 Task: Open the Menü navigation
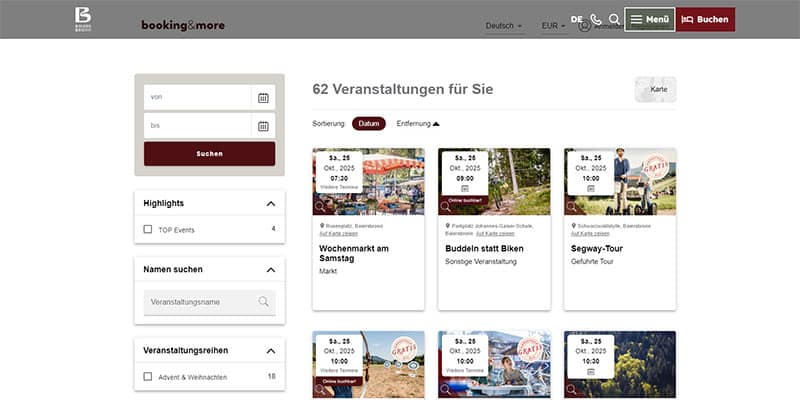click(x=650, y=19)
